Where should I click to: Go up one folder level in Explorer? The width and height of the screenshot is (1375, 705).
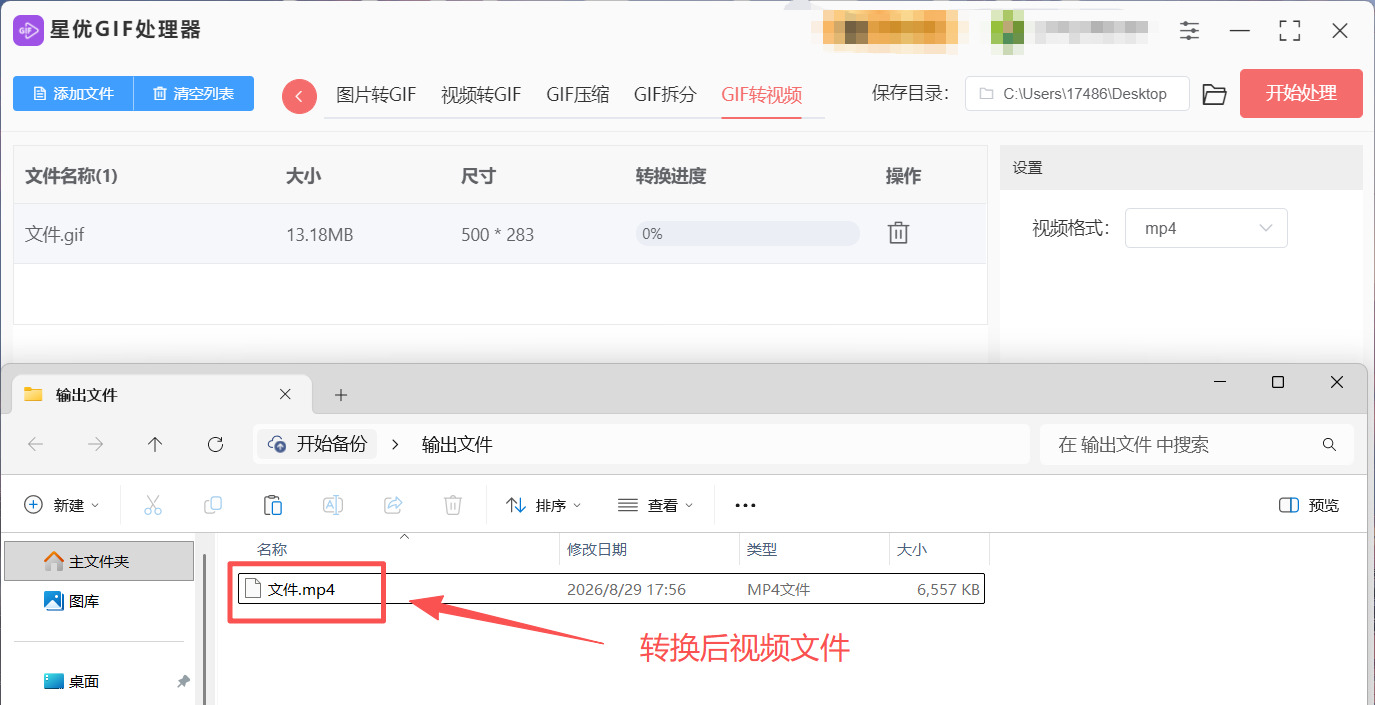pyautogui.click(x=155, y=444)
